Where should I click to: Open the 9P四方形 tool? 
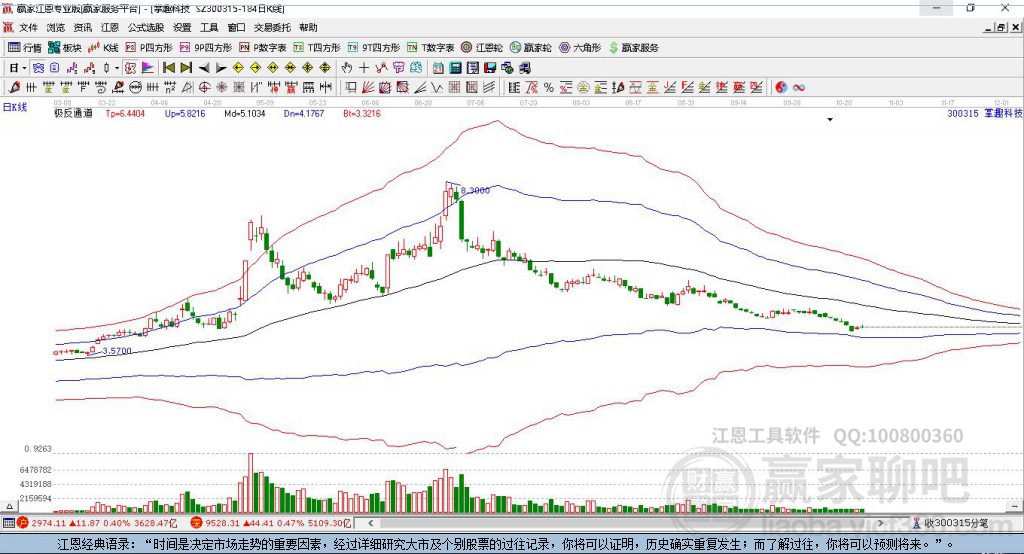point(206,48)
